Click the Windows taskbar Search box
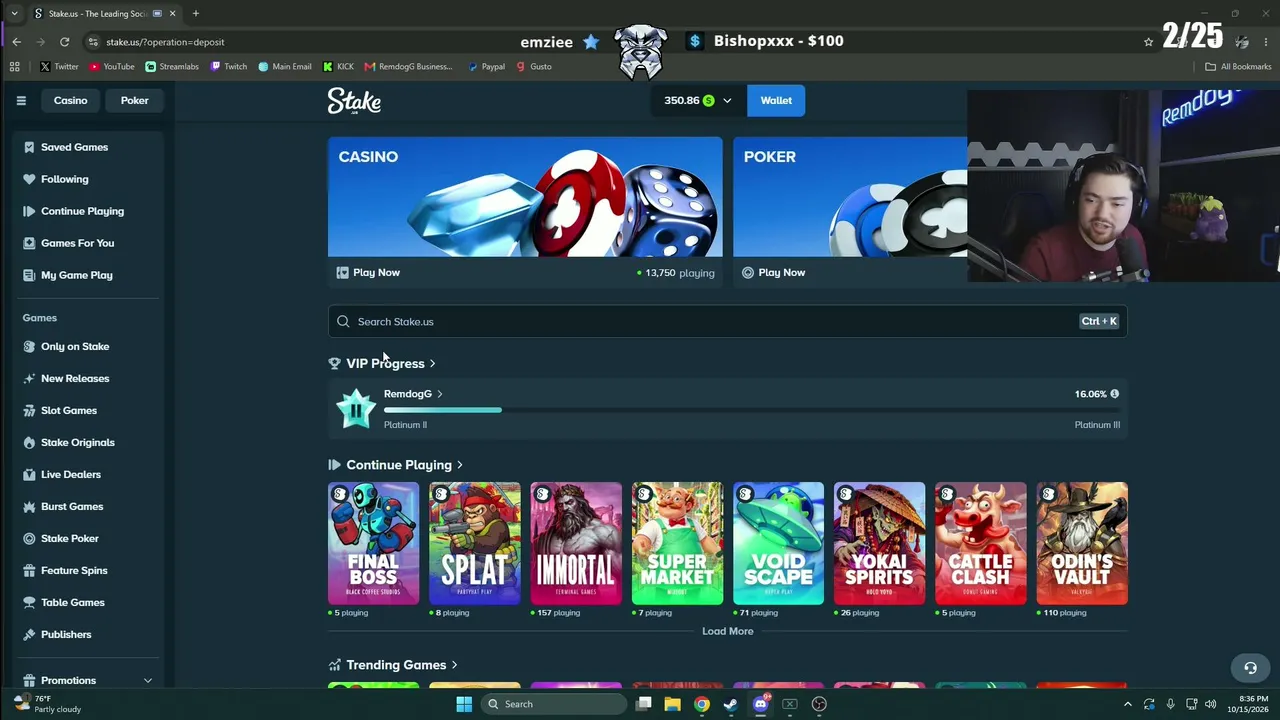Image resolution: width=1280 pixels, height=720 pixels. [x=552, y=704]
